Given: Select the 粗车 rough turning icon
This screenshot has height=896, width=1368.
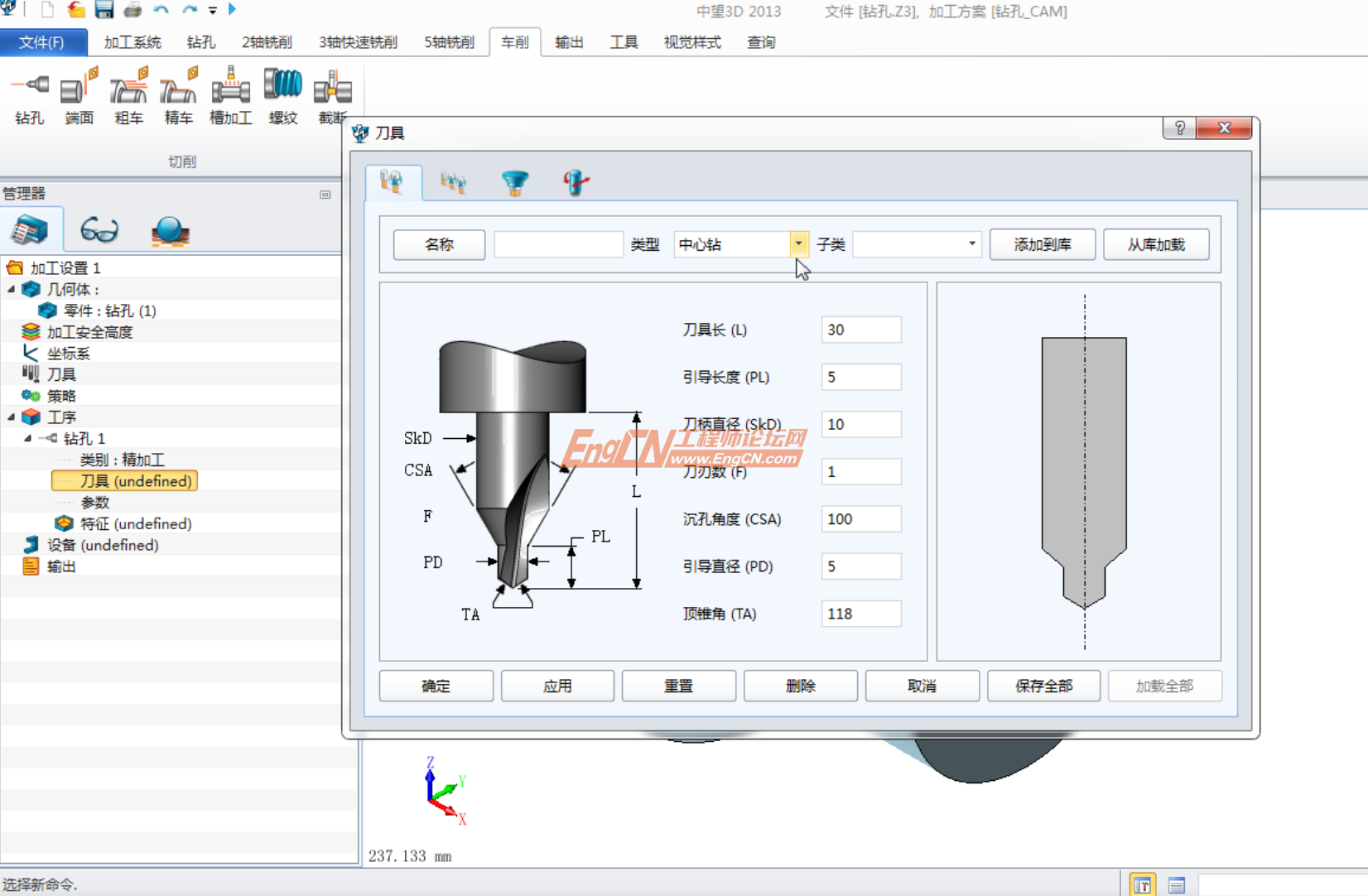Looking at the screenshot, I should click(x=128, y=95).
